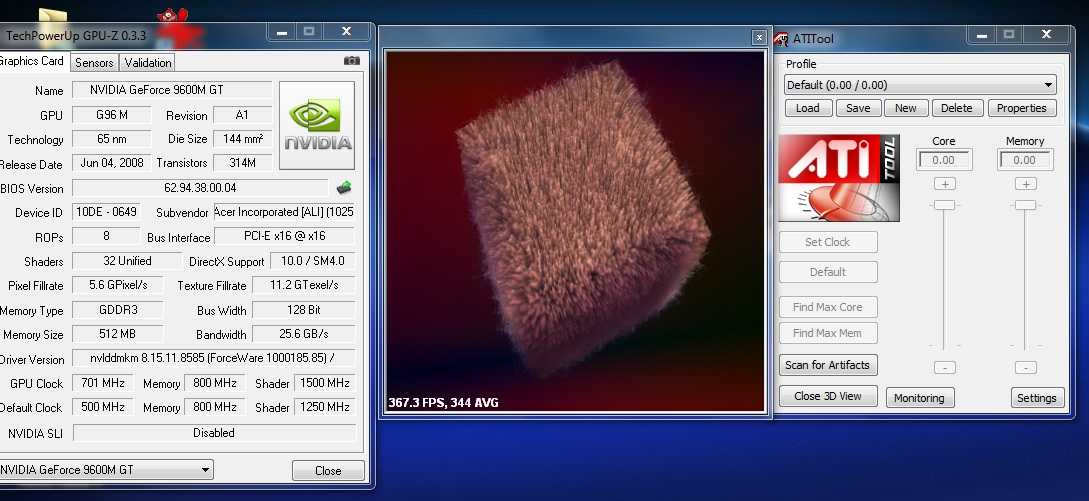
Task: Click the ATI Tool logo image
Action: pyautogui.click(x=839, y=179)
